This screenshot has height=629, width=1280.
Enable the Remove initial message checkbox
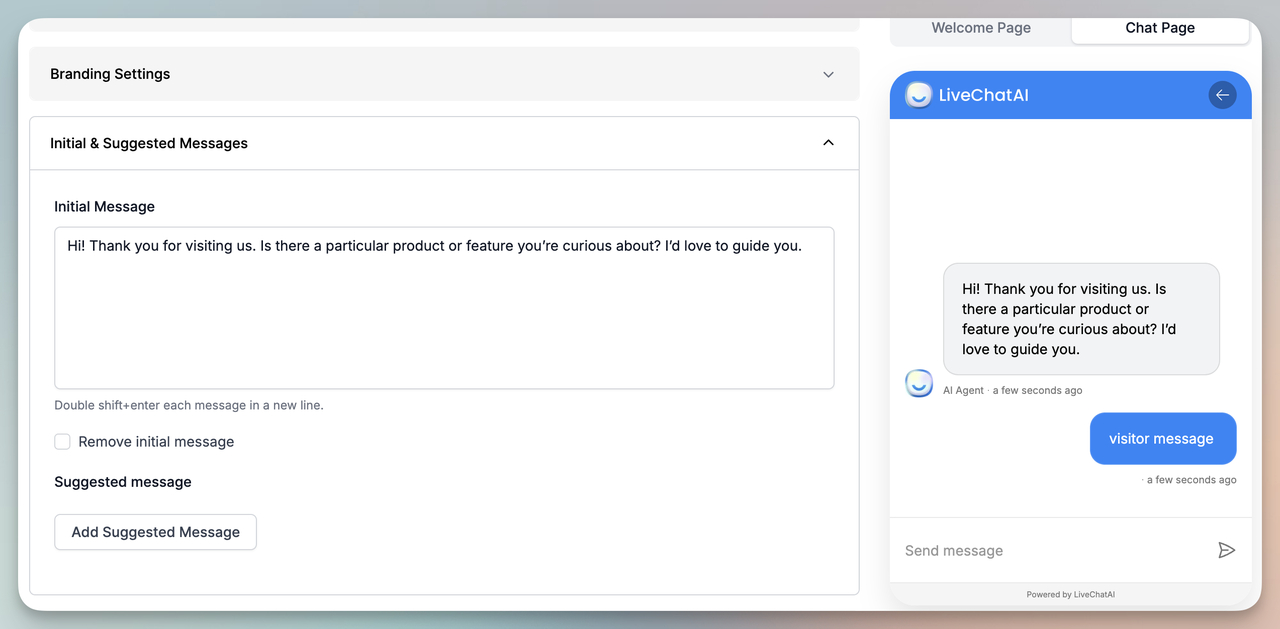point(62,441)
